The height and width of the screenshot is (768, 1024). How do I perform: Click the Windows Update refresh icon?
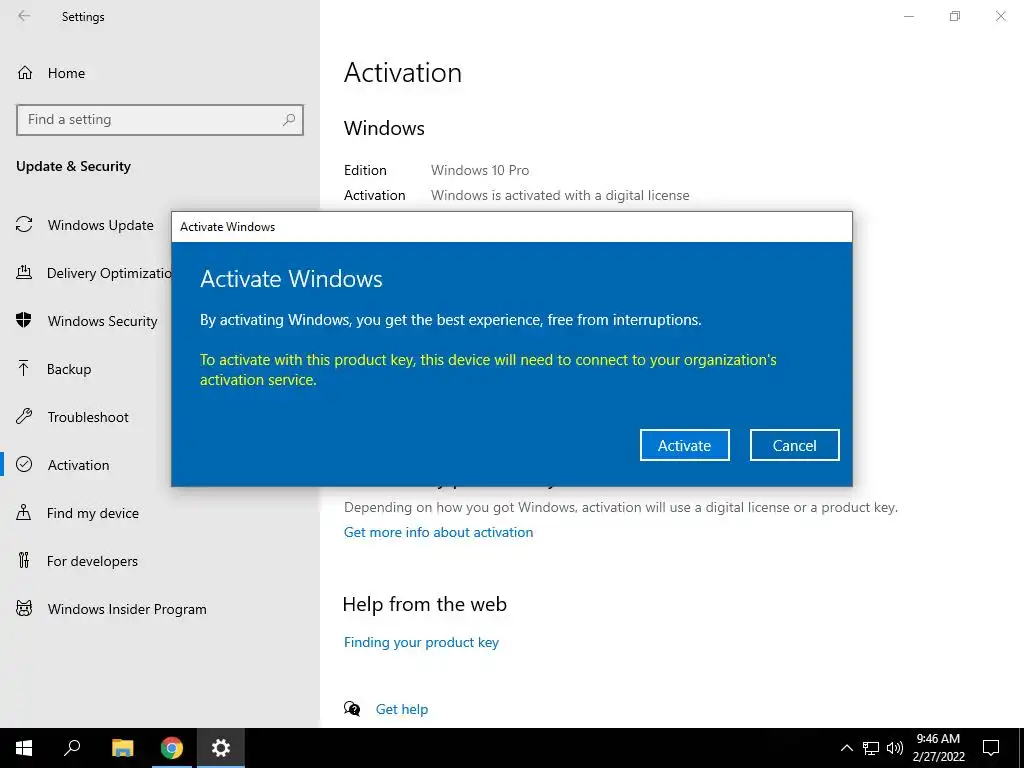point(24,225)
